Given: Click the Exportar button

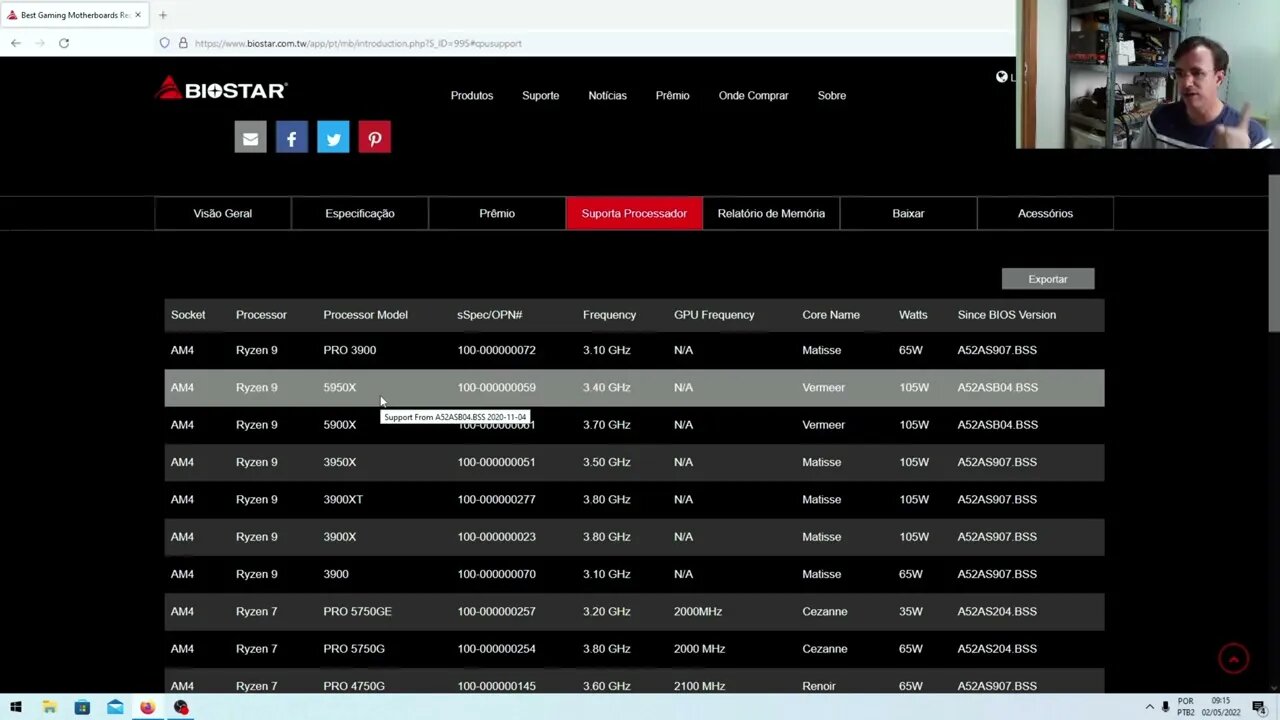Looking at the screenshot, I should click(x=1048, y=279).
